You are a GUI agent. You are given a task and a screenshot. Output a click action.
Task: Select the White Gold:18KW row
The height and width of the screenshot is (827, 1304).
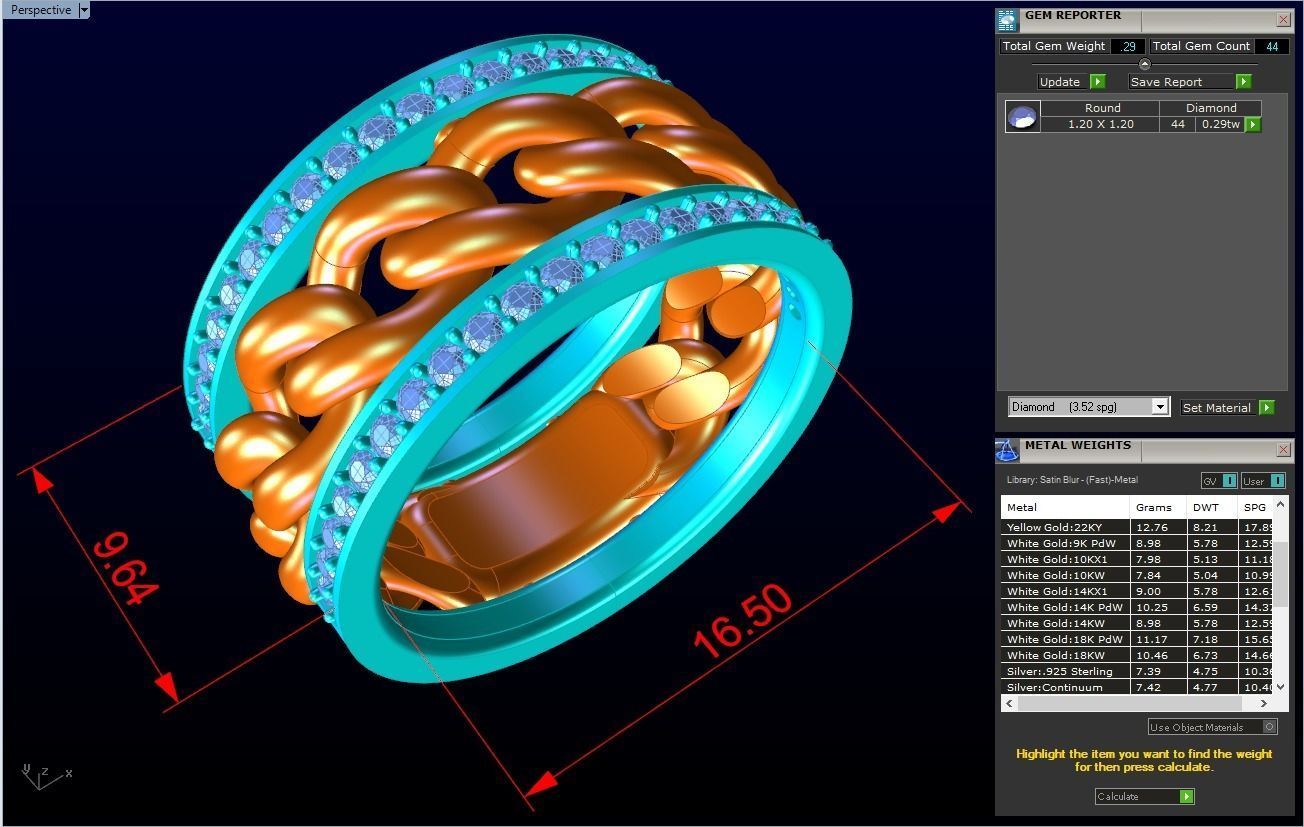pos(1137,655)
